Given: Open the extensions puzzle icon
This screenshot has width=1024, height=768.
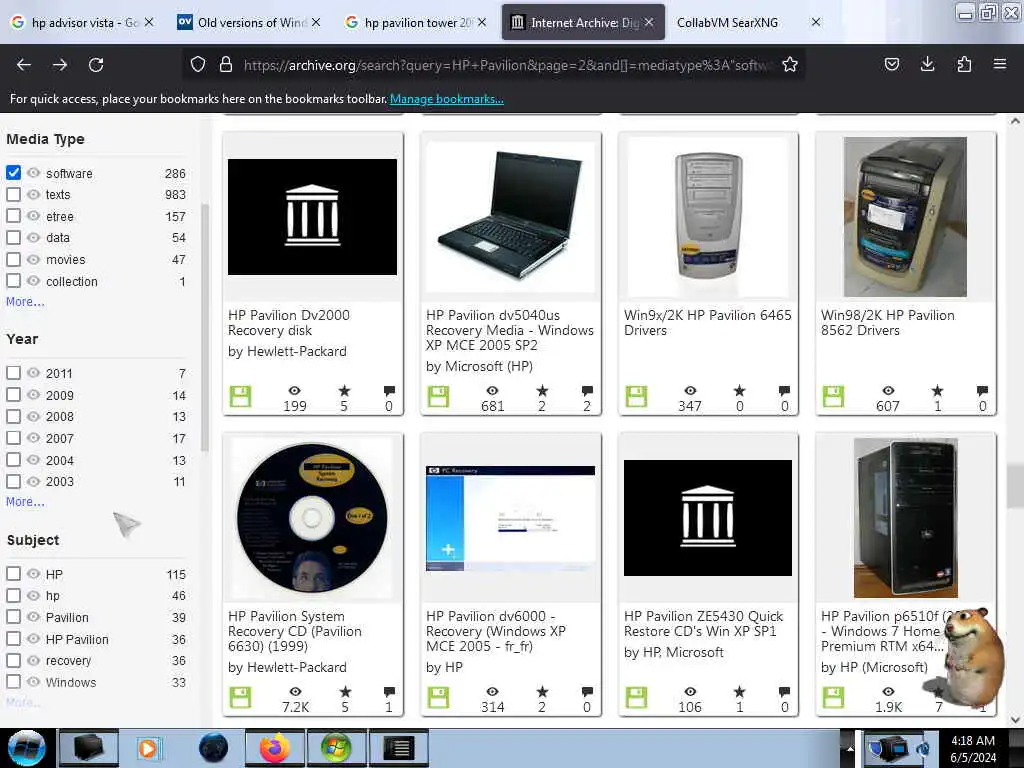Looking at the screenshot, I should (963, 64).
